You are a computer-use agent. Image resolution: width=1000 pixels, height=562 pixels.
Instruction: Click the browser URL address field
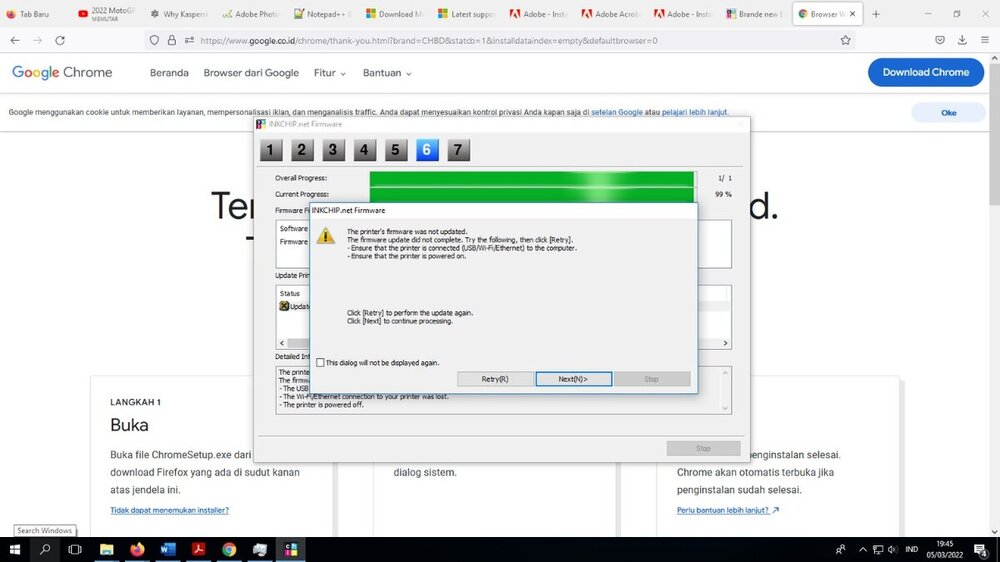(500, 41)
